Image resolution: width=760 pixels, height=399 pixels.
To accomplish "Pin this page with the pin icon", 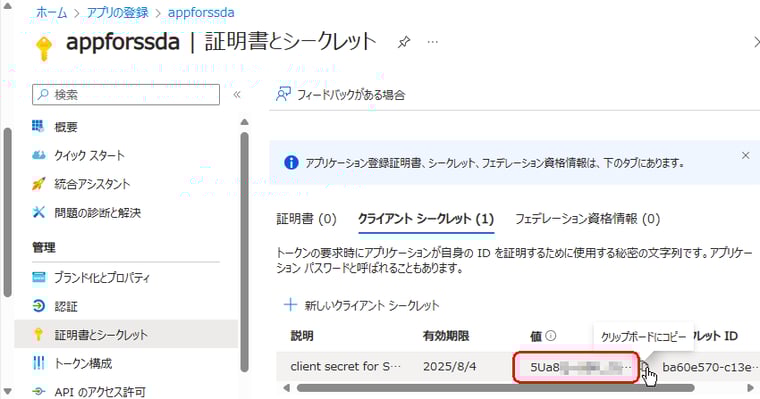I will coord(403,42).
